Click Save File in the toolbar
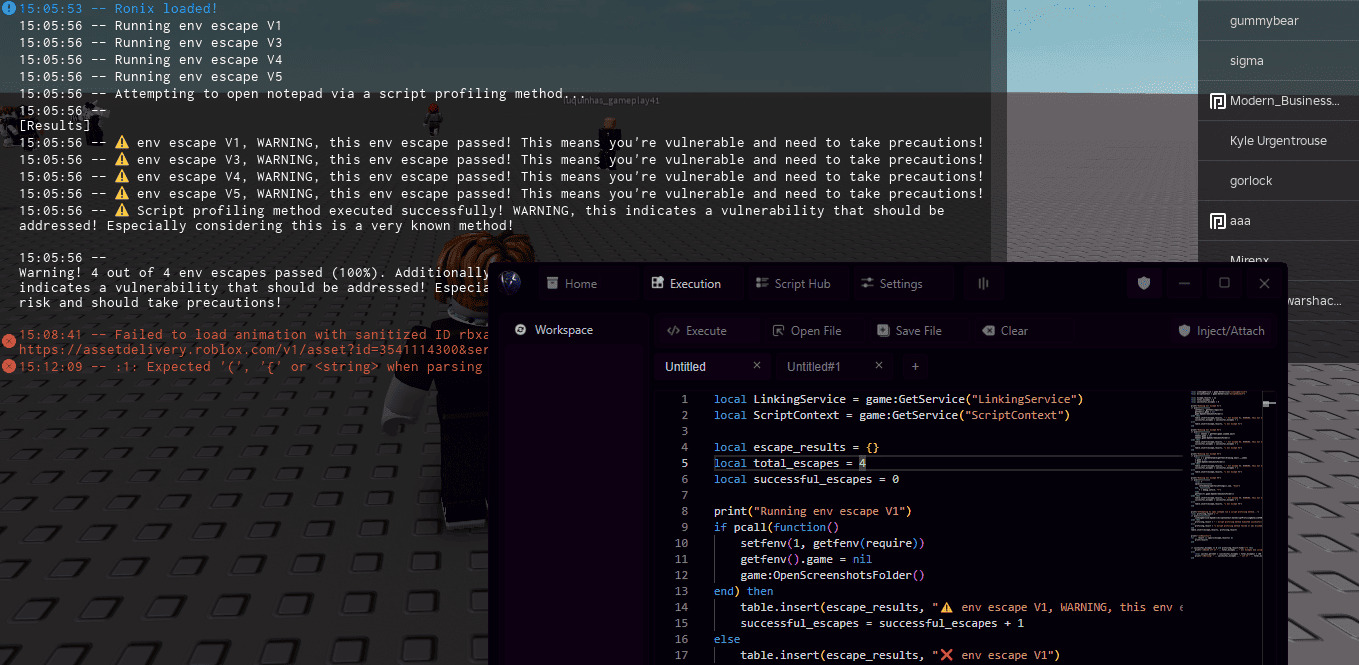This screenshot has height=665, width=1359. click(x=909, y=331)
